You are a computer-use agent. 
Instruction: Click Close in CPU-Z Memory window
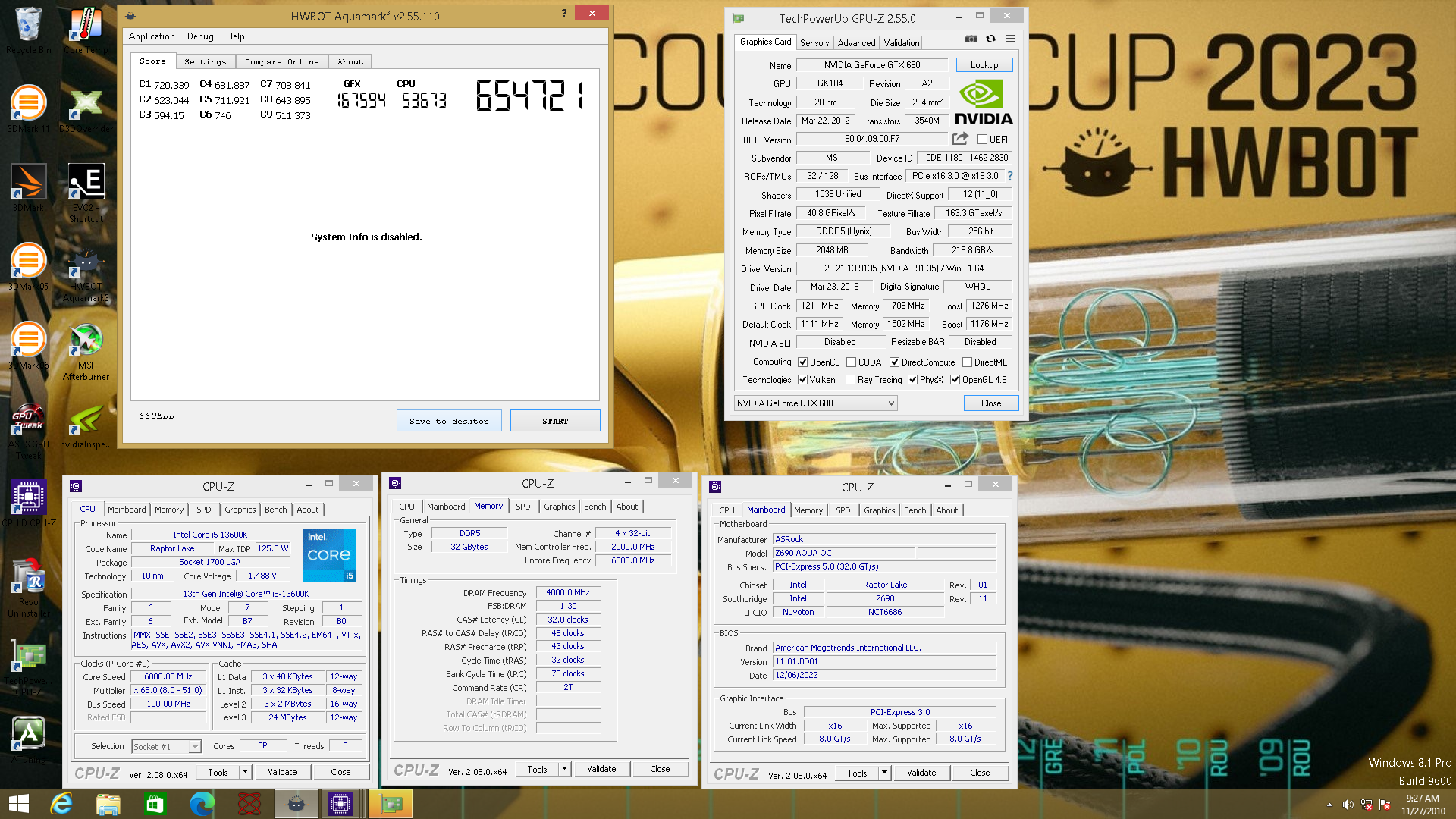point(660,769)
